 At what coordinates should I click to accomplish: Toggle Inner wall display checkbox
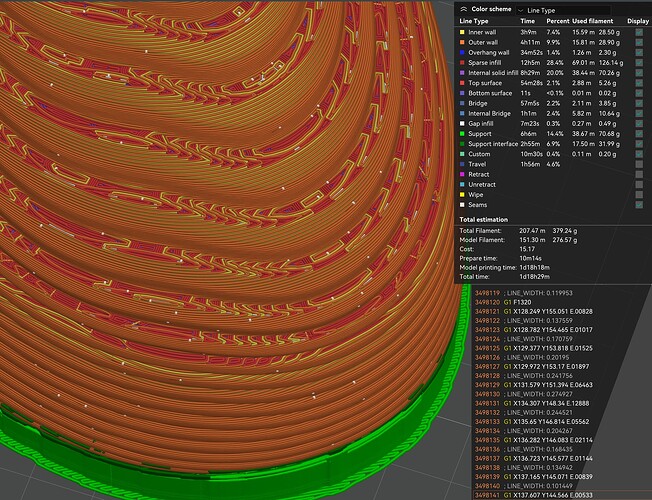point(639,32)
